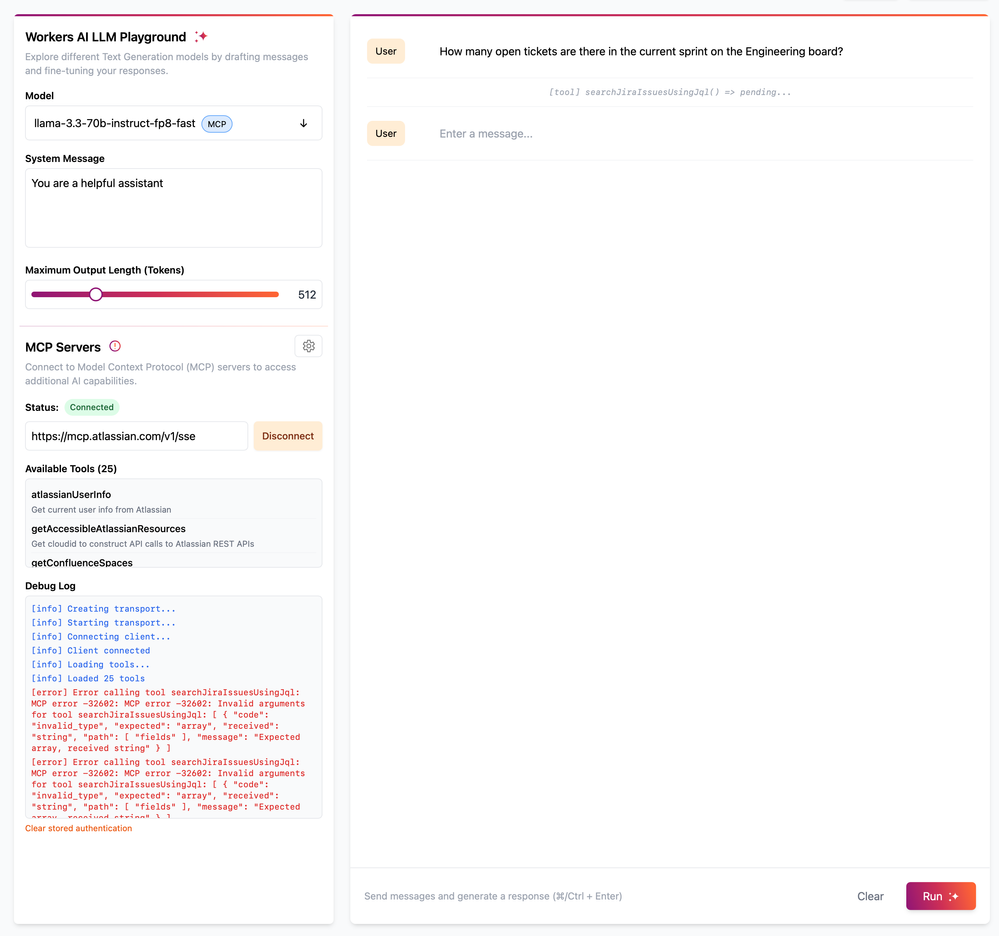Click the MCP server URL field
999x936 pixels.
(136, 436)
